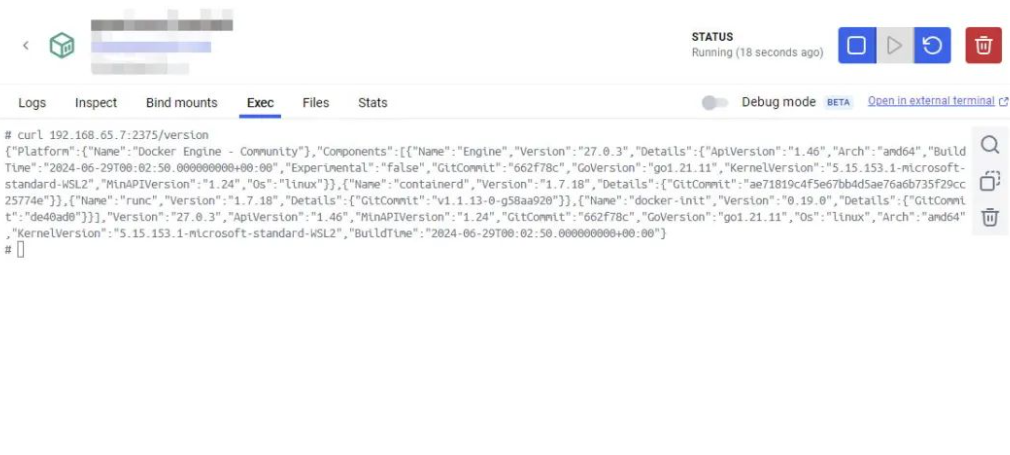Copy terminal output with the copy icon
Screen dimensions: 1010x455
[989, 181]
